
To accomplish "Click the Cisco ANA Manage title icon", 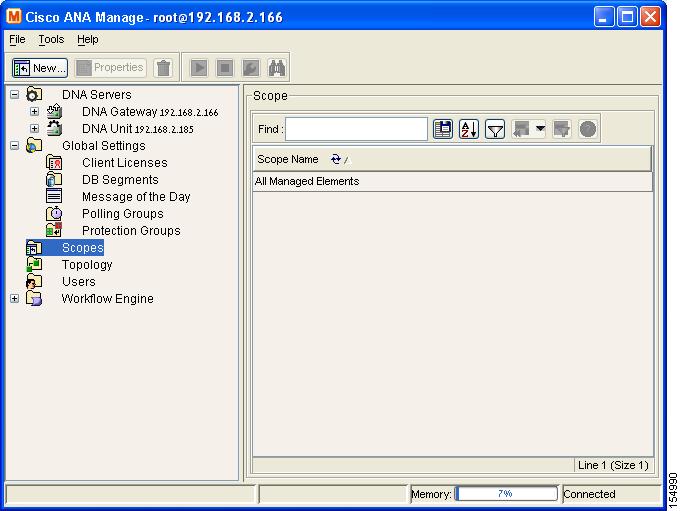I will pos(14,16).
